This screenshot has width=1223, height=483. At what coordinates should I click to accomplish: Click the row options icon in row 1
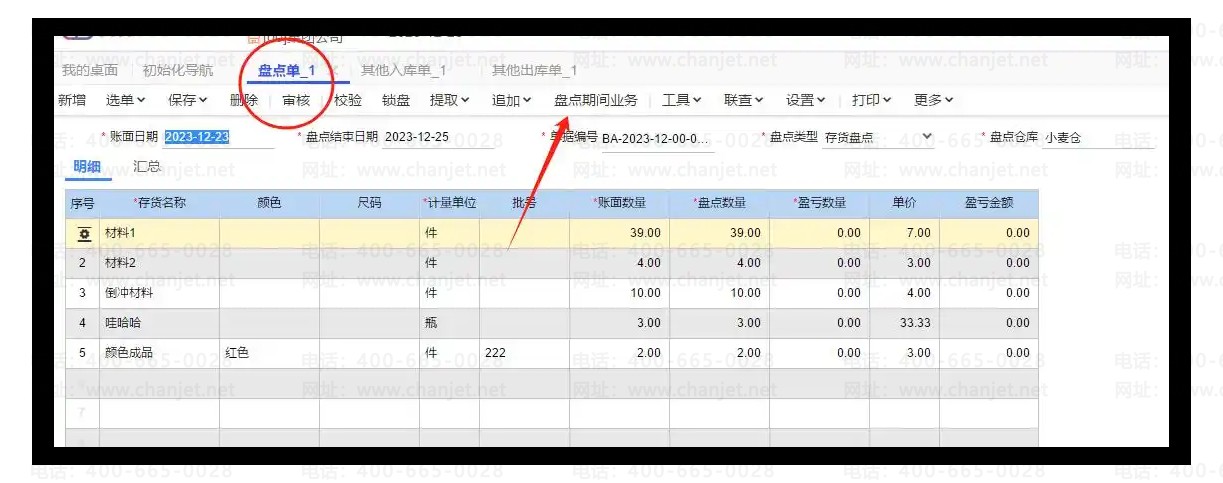pos(84,233)
